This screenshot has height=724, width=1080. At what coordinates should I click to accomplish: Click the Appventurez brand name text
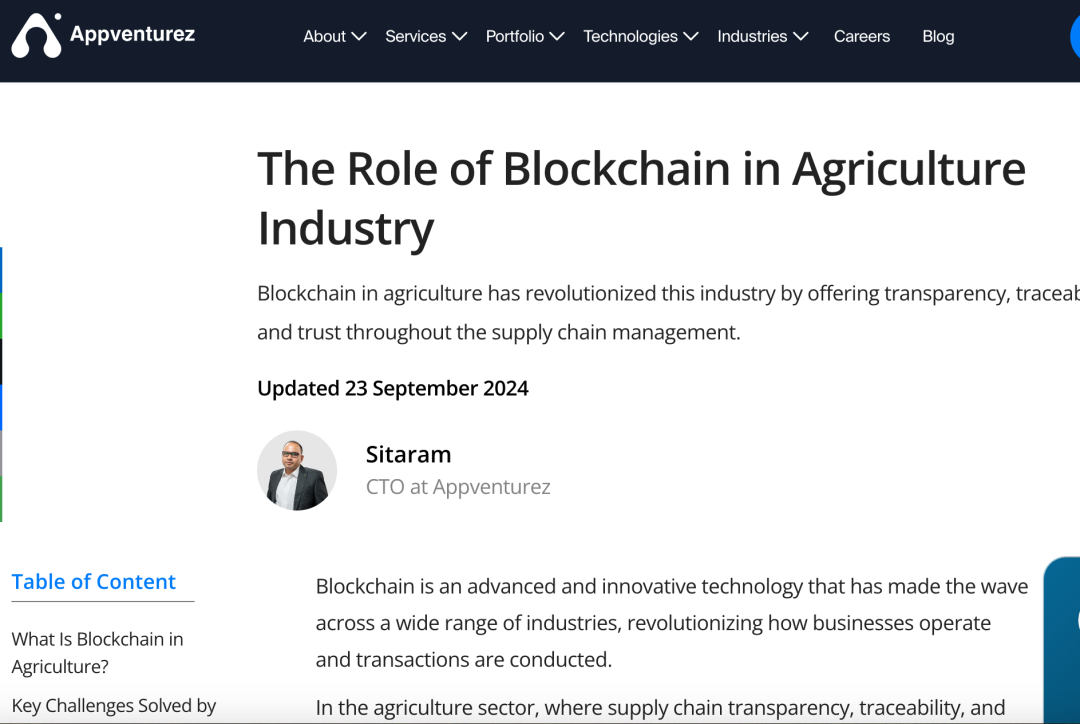(132, 34)
